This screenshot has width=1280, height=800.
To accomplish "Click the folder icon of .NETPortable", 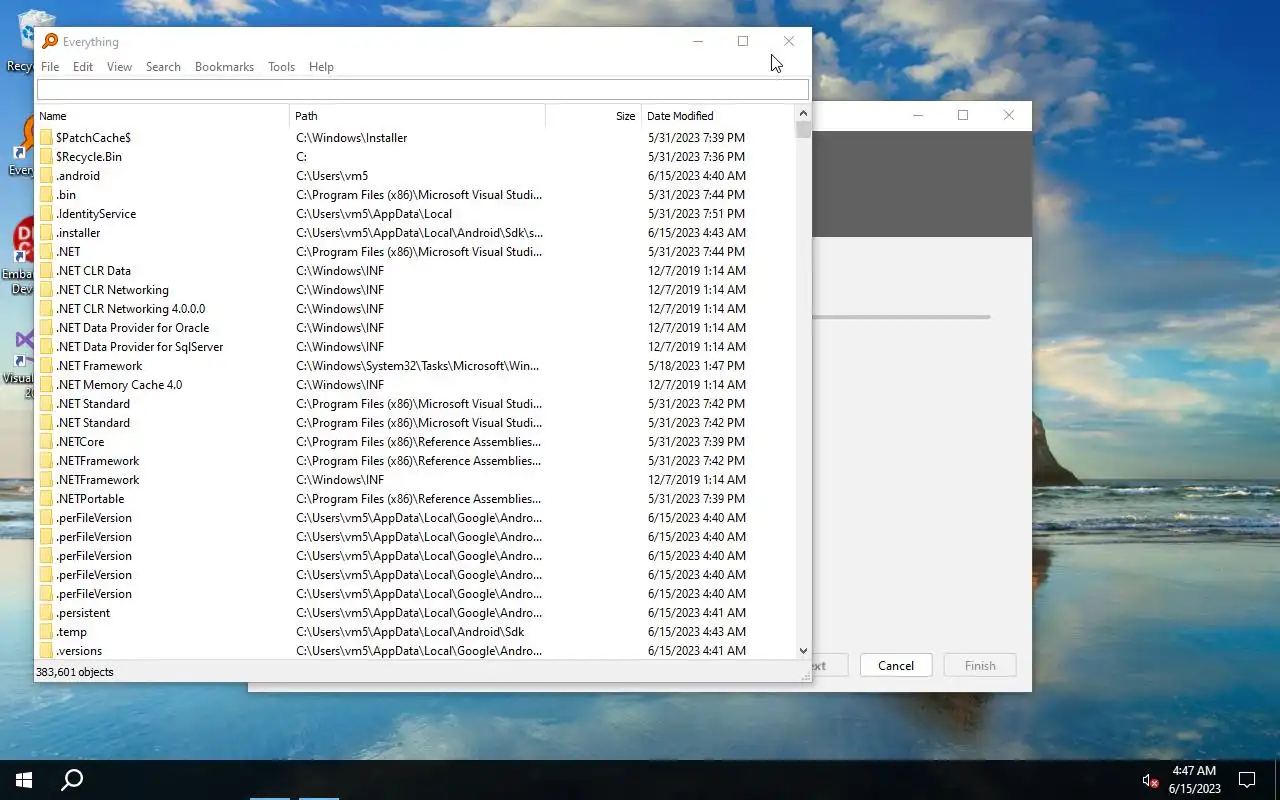I will (46, 499).
